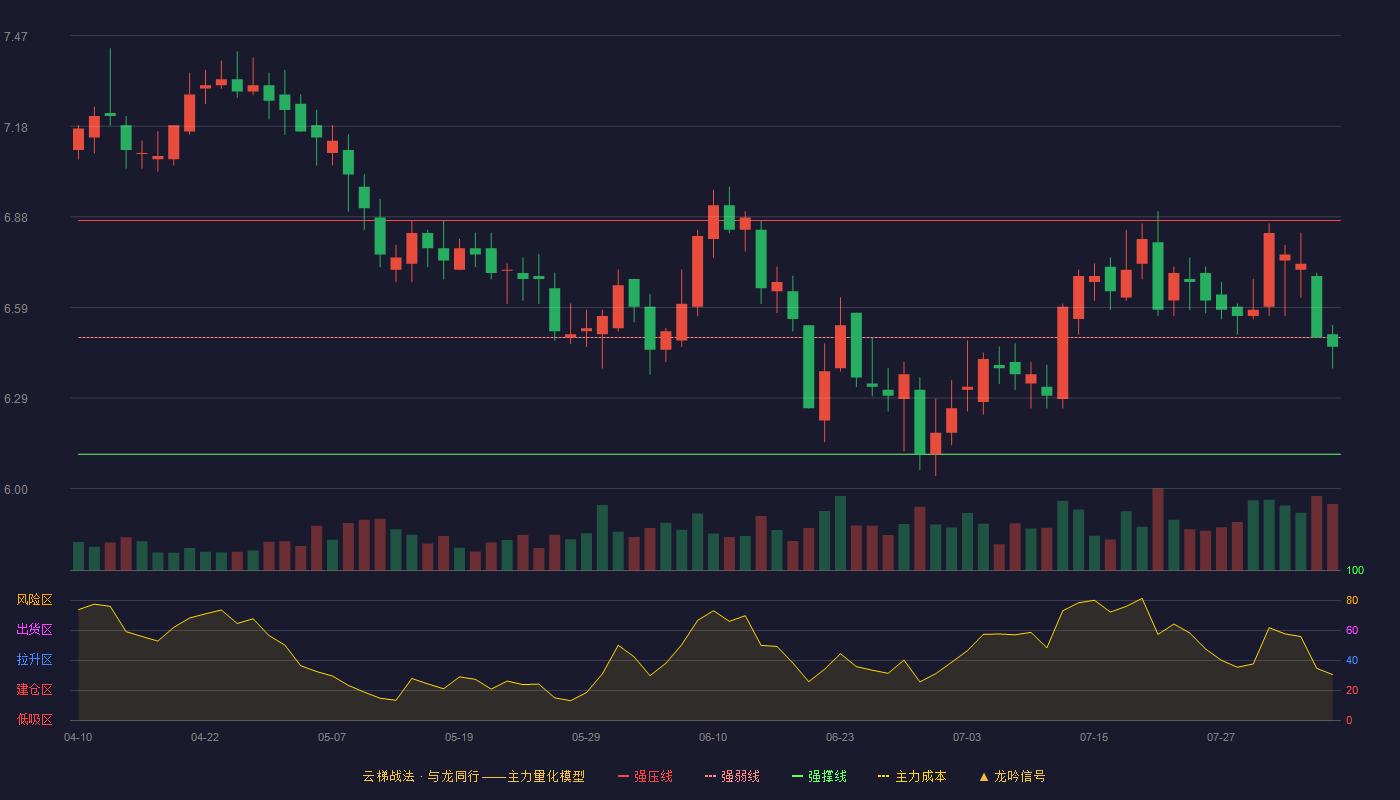Click the 6.29 price axis label
The image size is (1400, 800).
[16, 399]
